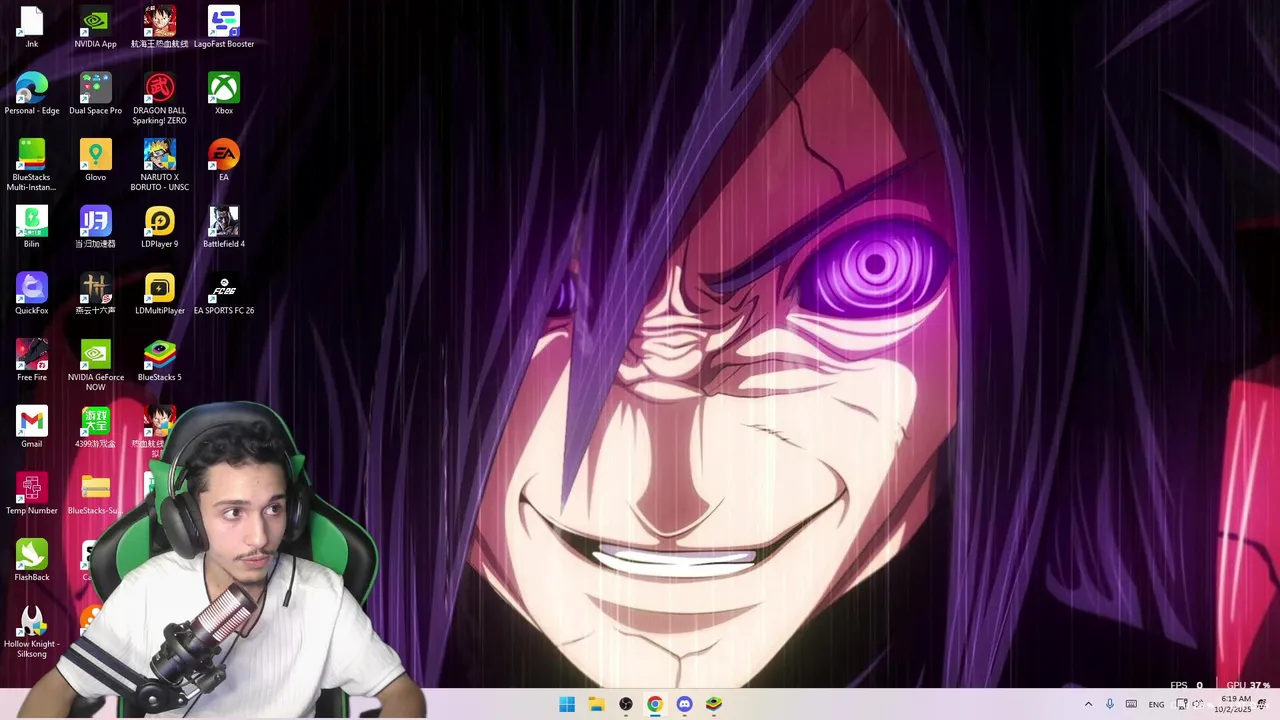
Task: Switch to OBS Studio in the taskbar
Action: click(x=626, y=704)
